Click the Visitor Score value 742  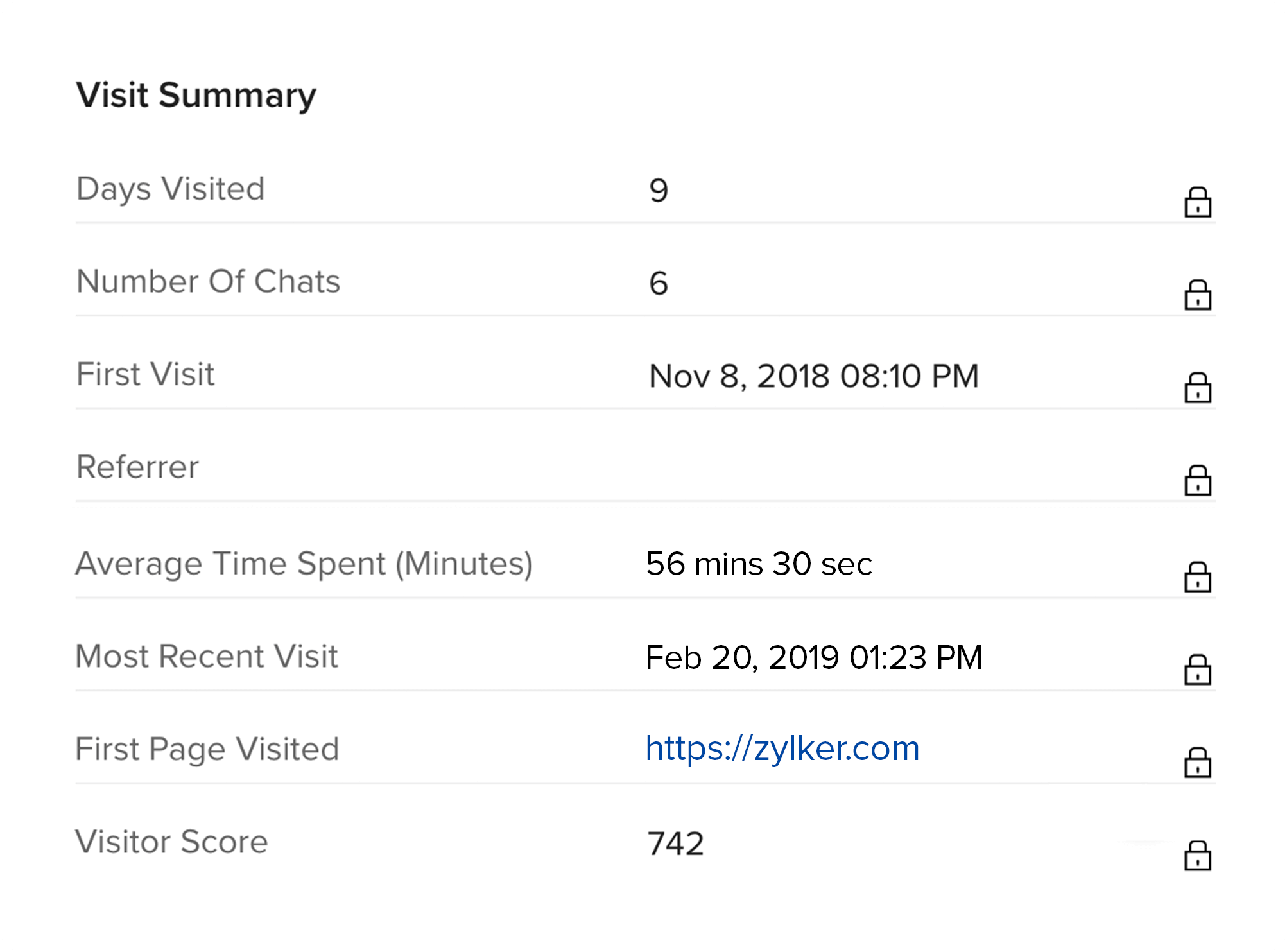[675, 844]
